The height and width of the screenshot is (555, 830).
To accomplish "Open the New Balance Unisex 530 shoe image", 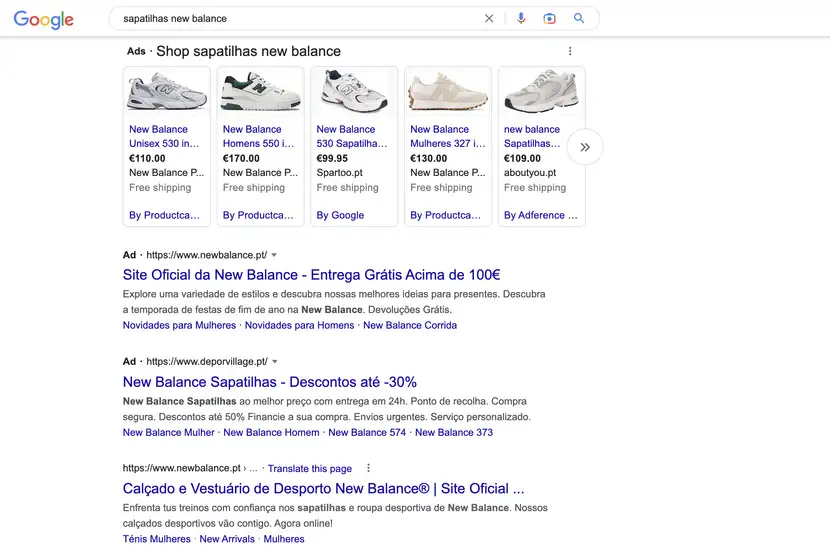I will pyautogui.click(x=167, y=92).
